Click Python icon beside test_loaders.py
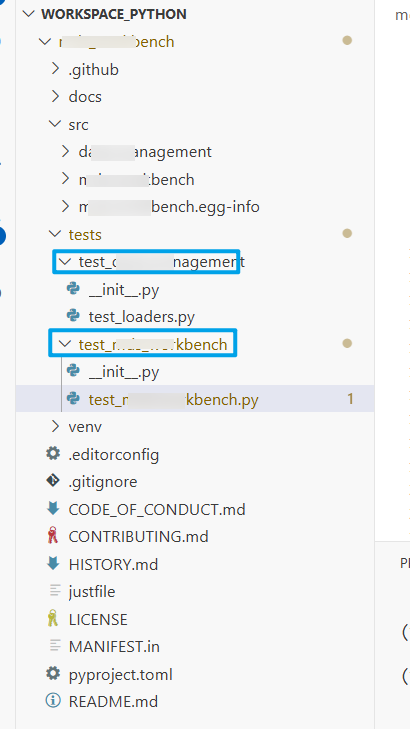Image resolution: width=410 pixels, height=729 pixels. [73, 316]
